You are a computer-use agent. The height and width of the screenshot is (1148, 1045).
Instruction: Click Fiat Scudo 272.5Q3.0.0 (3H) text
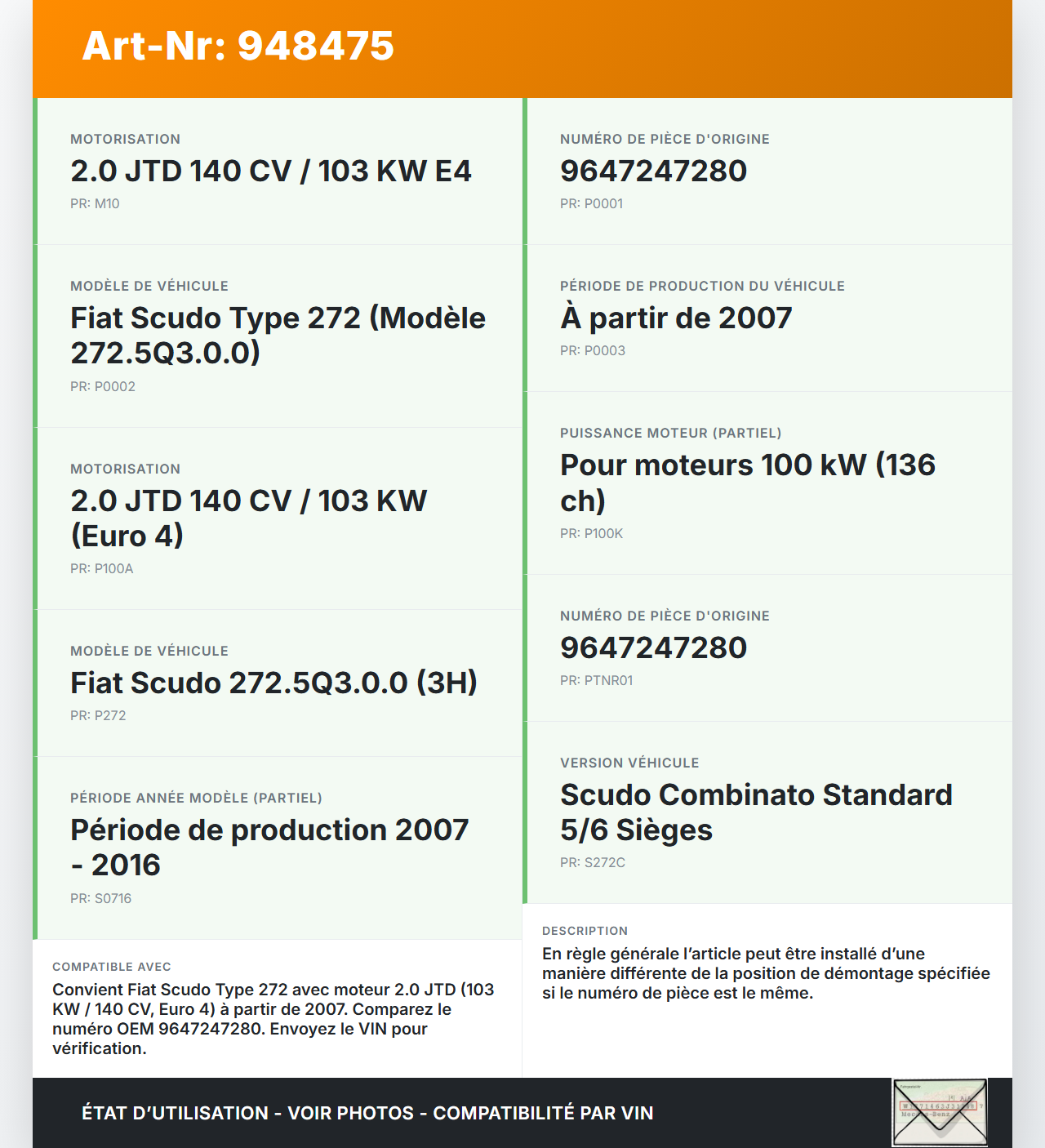(273, 683)
